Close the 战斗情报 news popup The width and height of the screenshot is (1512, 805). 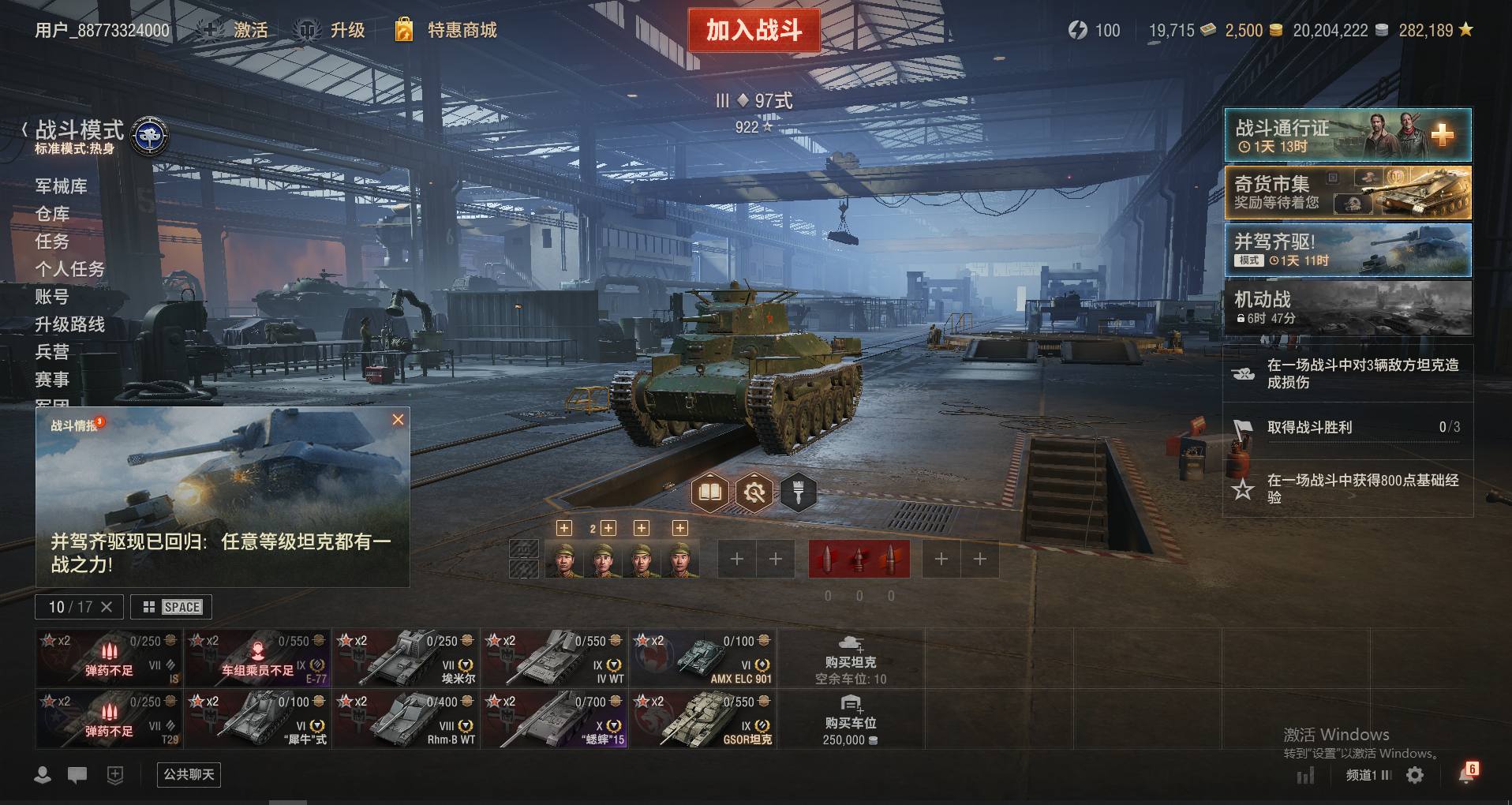pyautogui.click(x=398, y=420)
